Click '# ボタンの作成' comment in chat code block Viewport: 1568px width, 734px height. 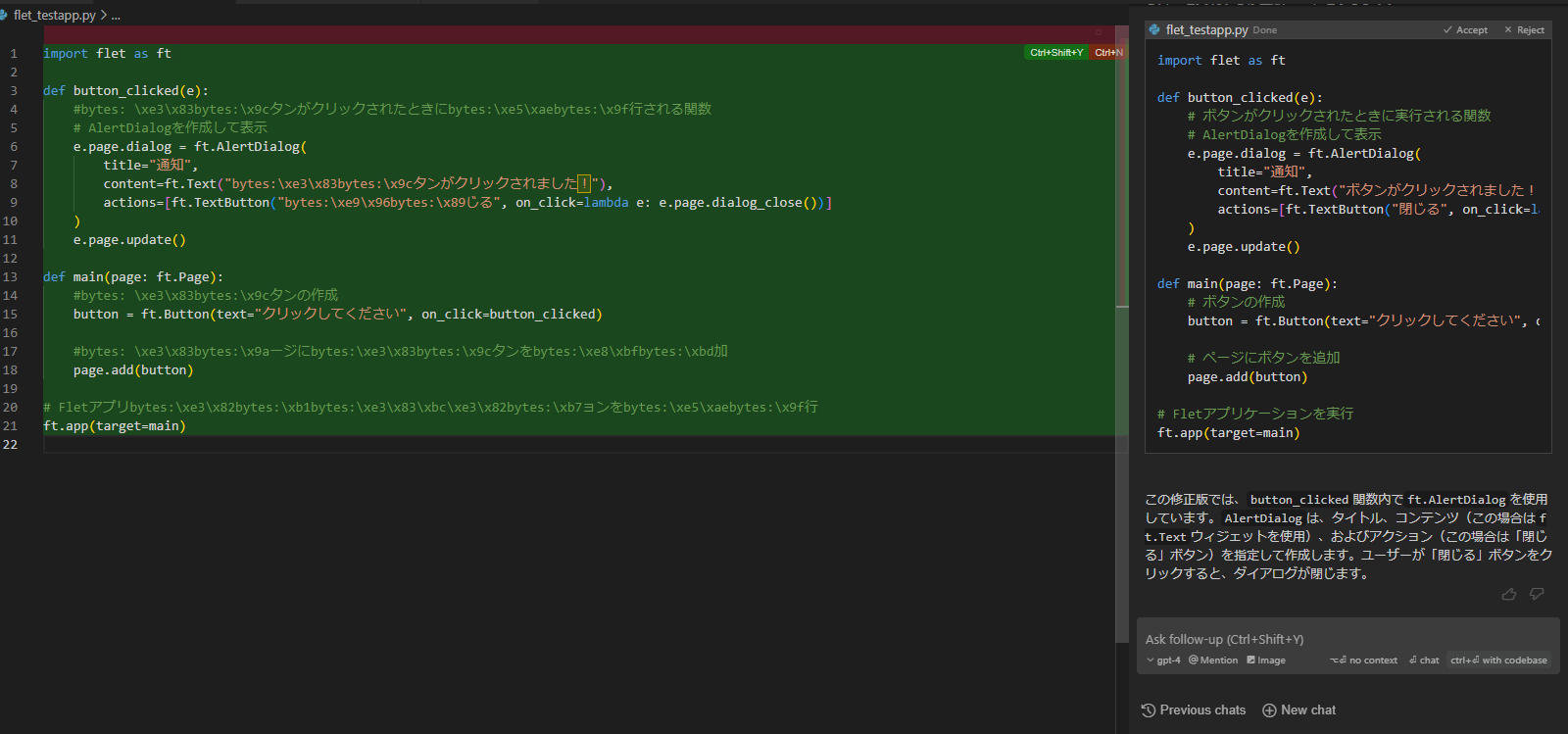pyautogui.click(x=1236, y=303)
